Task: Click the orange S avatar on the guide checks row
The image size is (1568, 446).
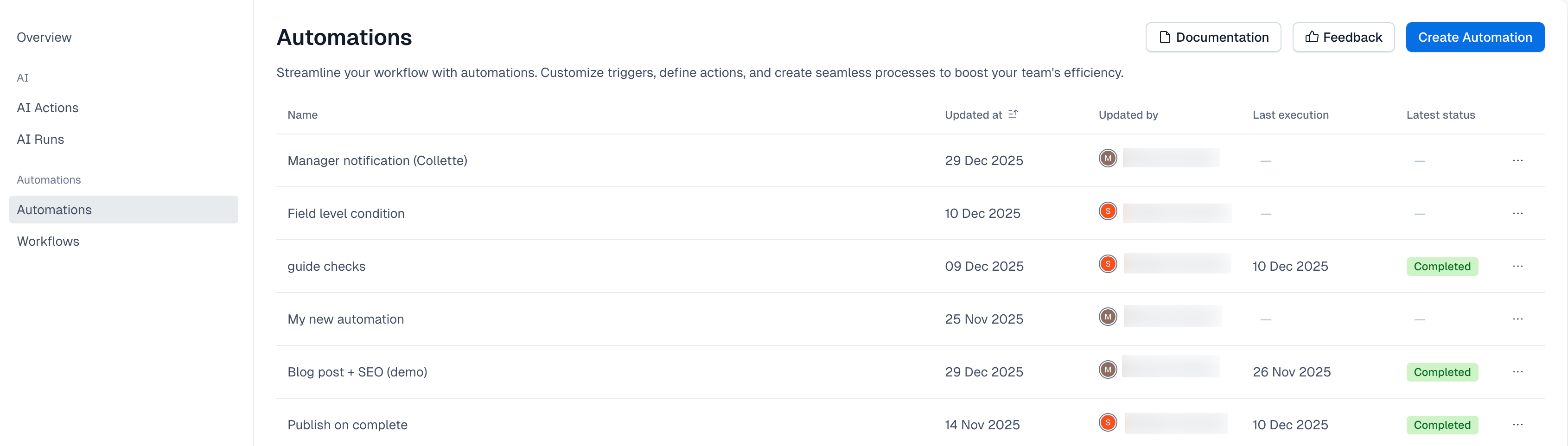Action: pos(1108,264)
